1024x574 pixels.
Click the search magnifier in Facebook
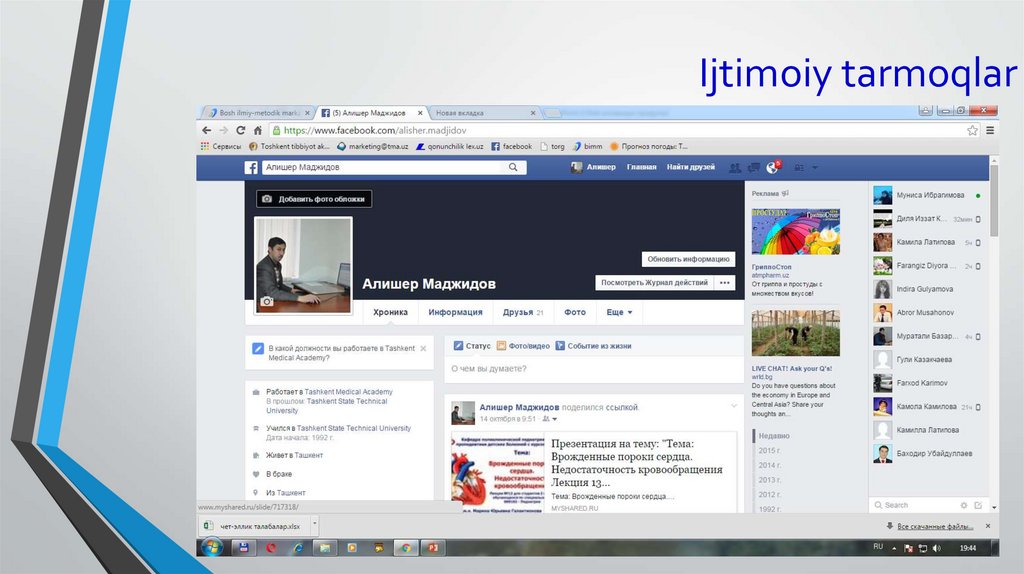[513, 167]
